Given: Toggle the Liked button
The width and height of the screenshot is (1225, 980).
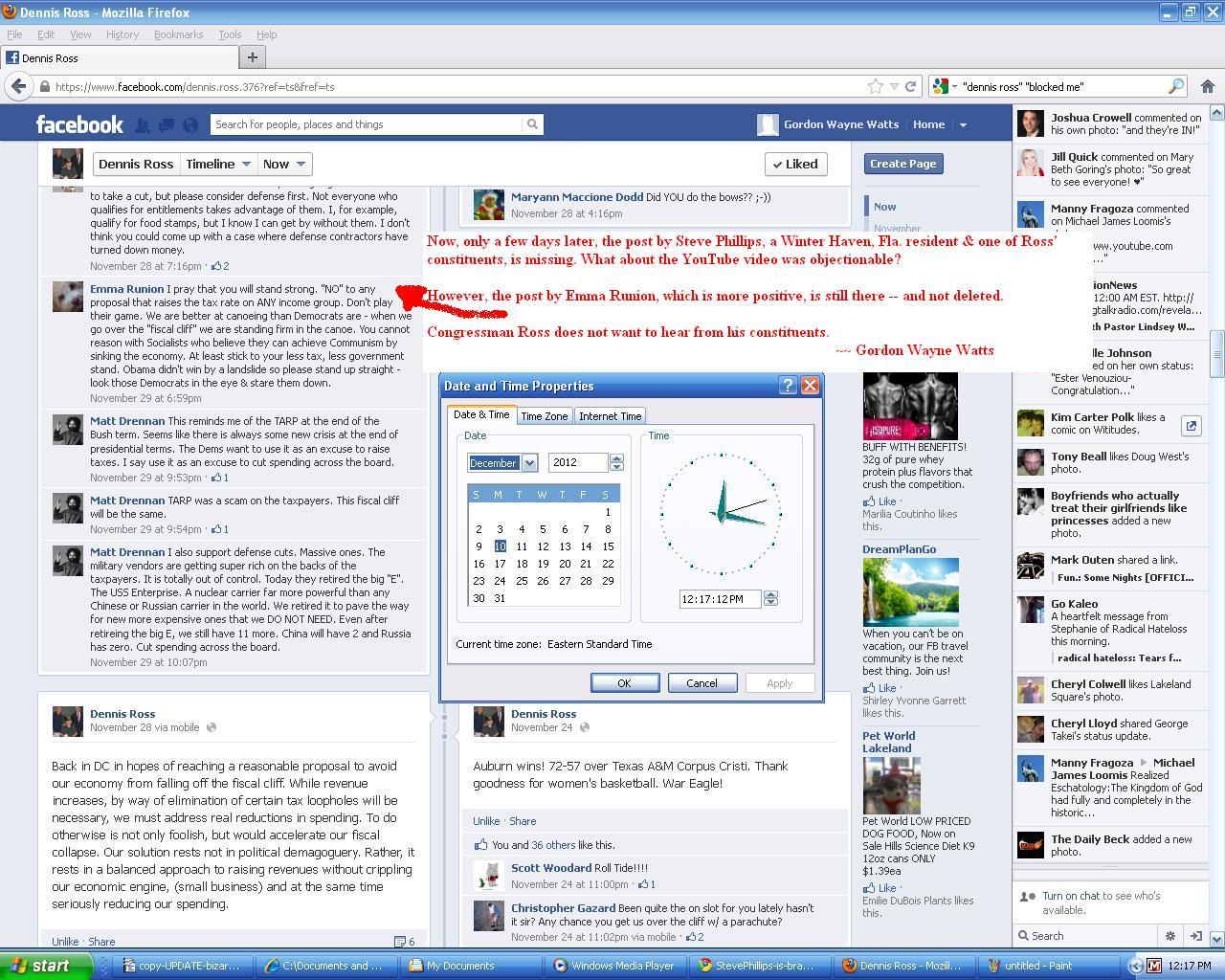Looking at the screenshot, I should pyautogui.click(x=796, y=164).
